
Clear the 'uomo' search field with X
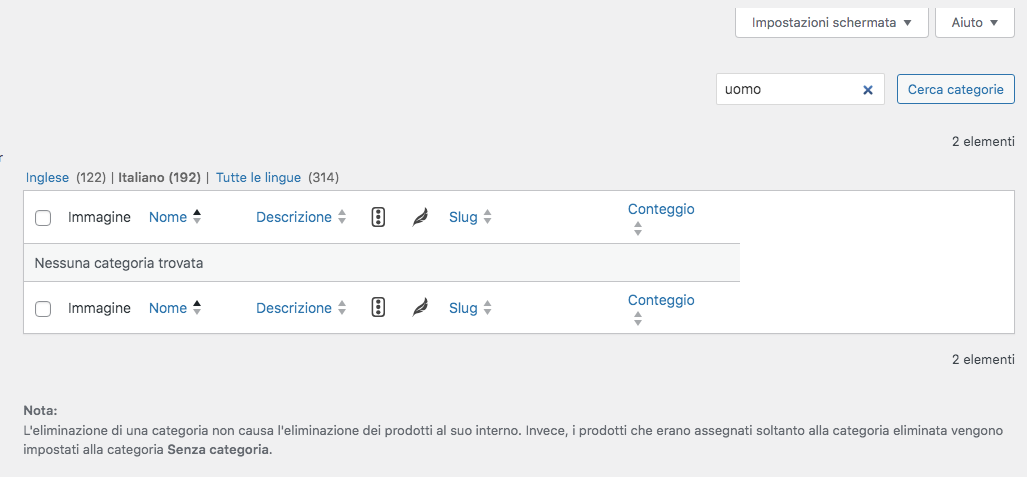point(868,90)
